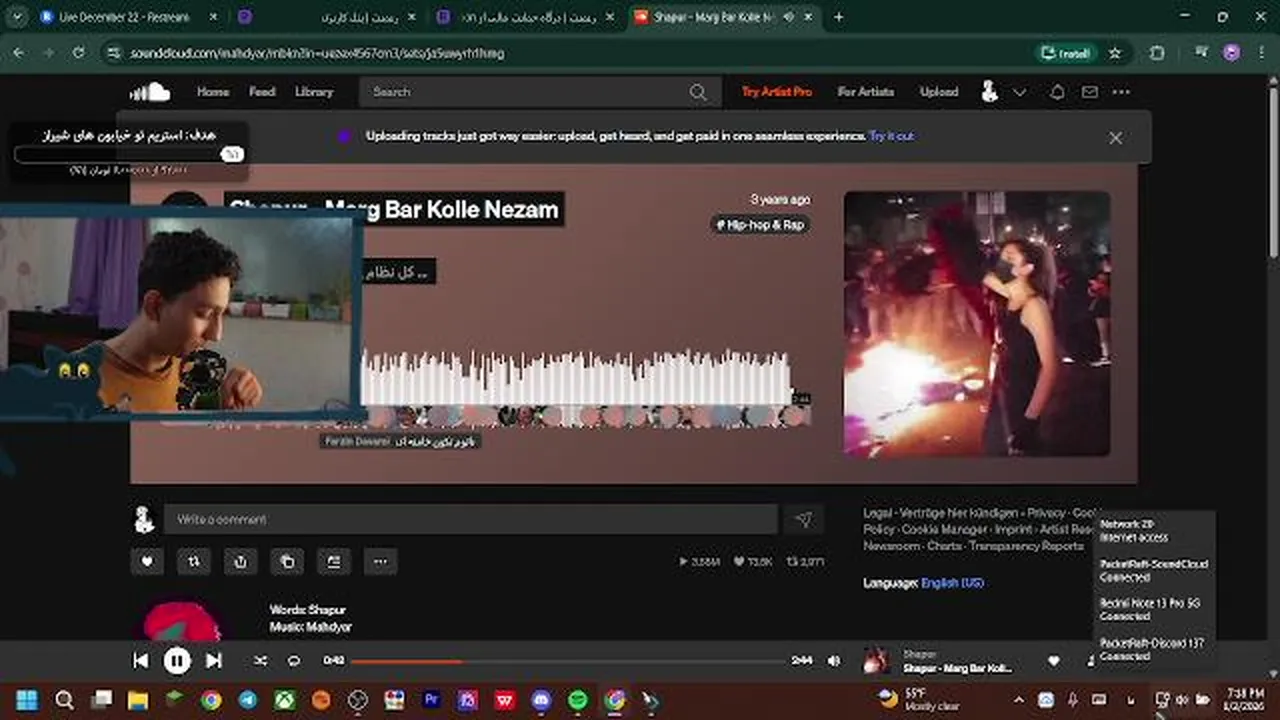The width and height of the screenshot is (1280, 720).
Task: Like the track with heart button
Action: pyautogui.click(x=147, y=562)
